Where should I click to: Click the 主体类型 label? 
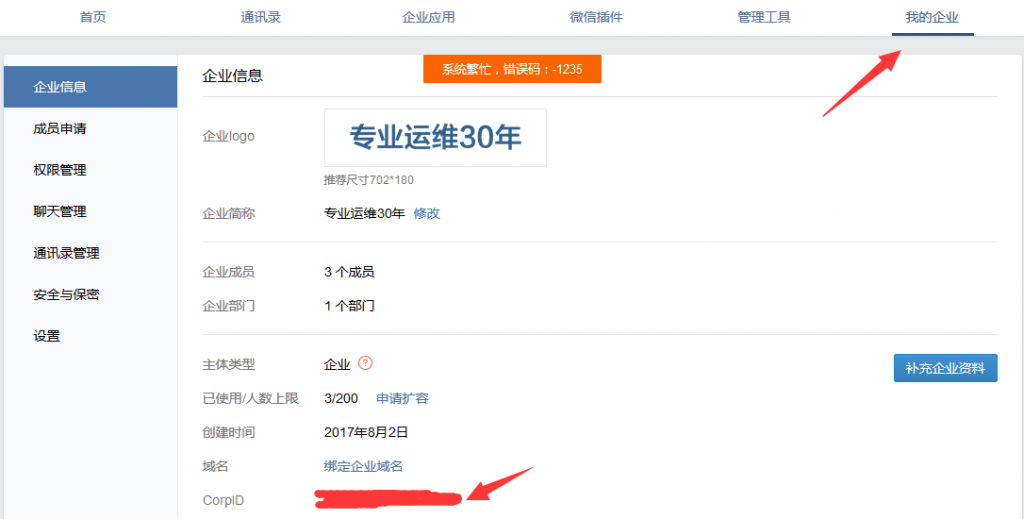[x=229, y=365]
